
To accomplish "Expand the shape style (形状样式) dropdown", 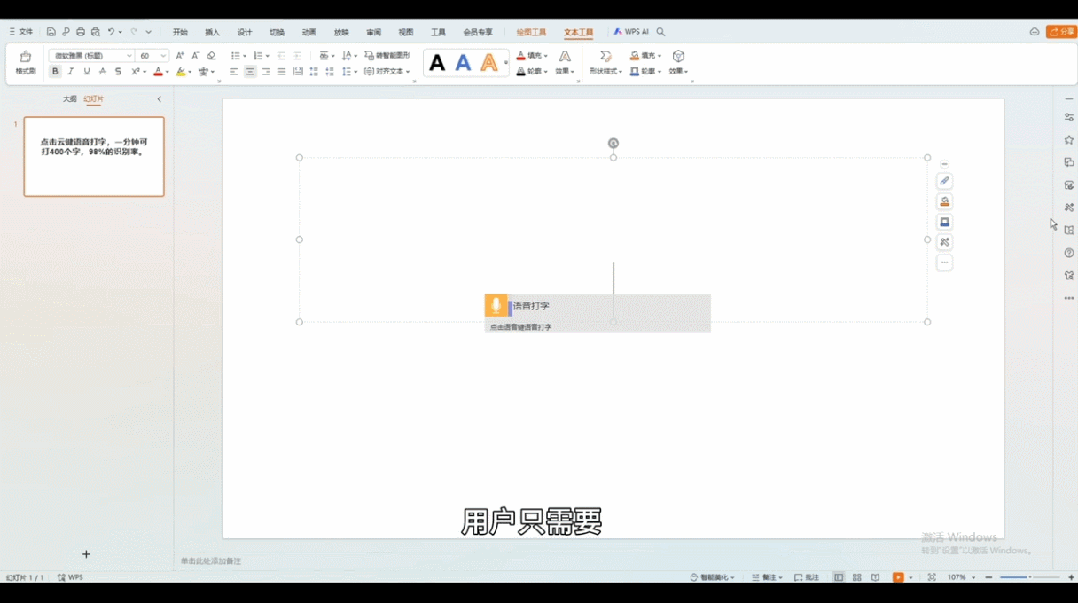I will (605, 72).
